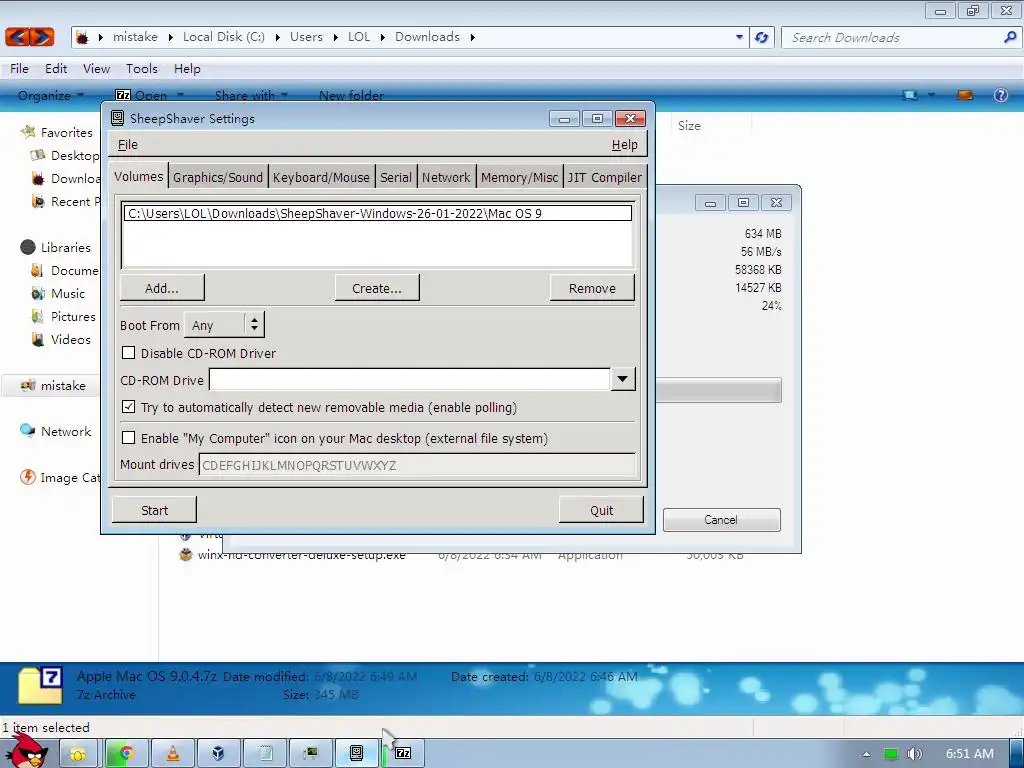Click New folder in Explorer toolbar
Screen dimensions: 1024x768
(x=351, y=95)
